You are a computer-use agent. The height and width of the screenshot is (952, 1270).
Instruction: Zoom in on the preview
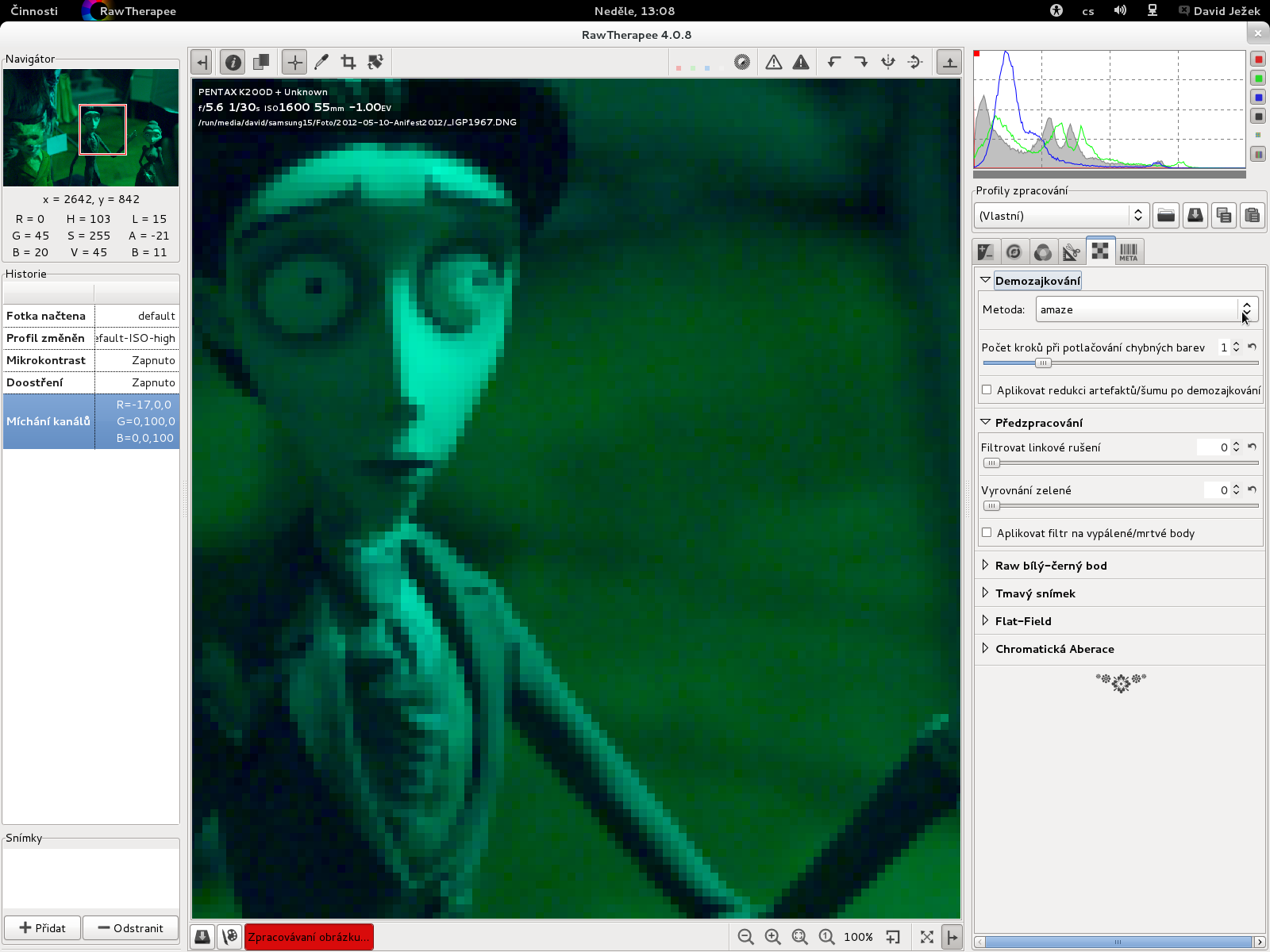point(772,937)
